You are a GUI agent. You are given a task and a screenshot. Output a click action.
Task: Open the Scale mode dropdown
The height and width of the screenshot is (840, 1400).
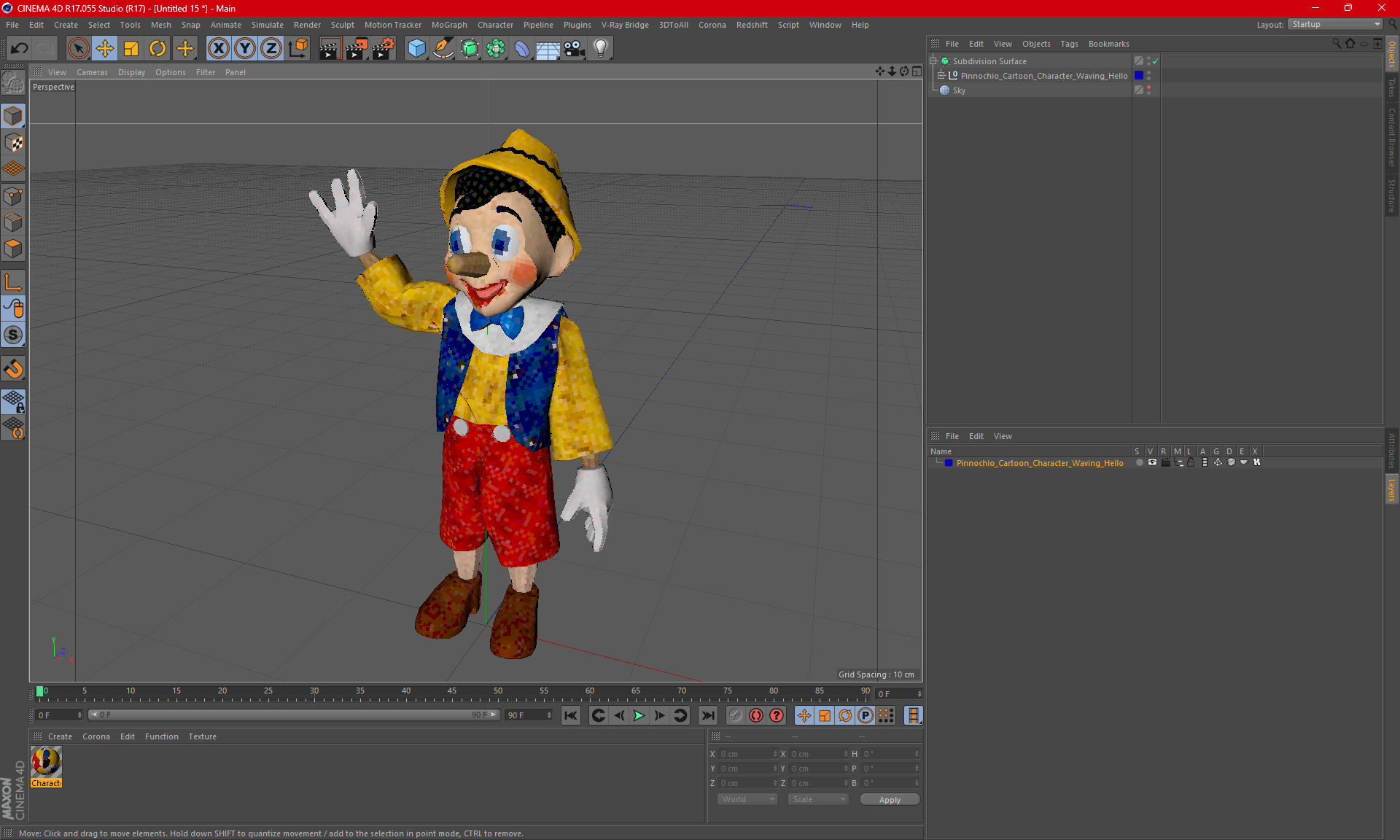click(x=818, y=799)
